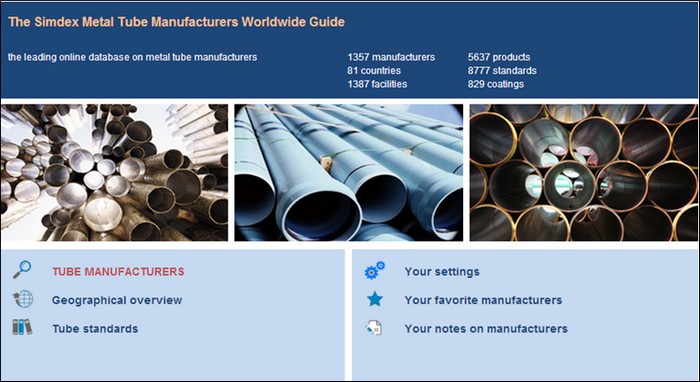View Your favorite manufacturers
This screenshot has height=382, width=700.
coord(483,300)
